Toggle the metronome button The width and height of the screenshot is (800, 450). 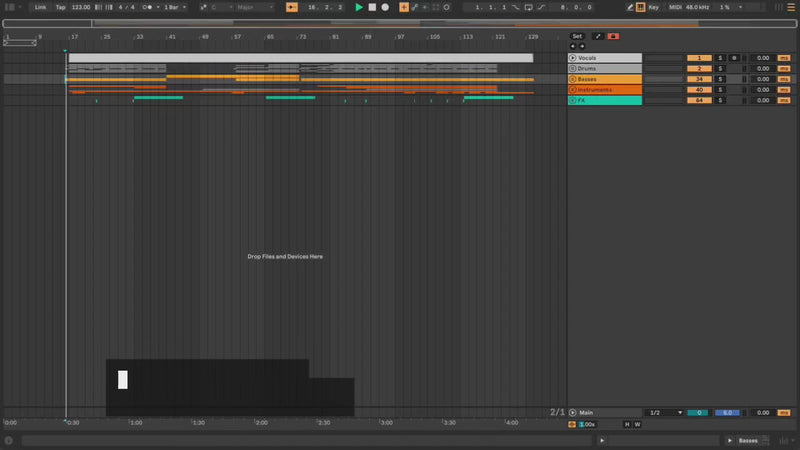pos(150,7)
